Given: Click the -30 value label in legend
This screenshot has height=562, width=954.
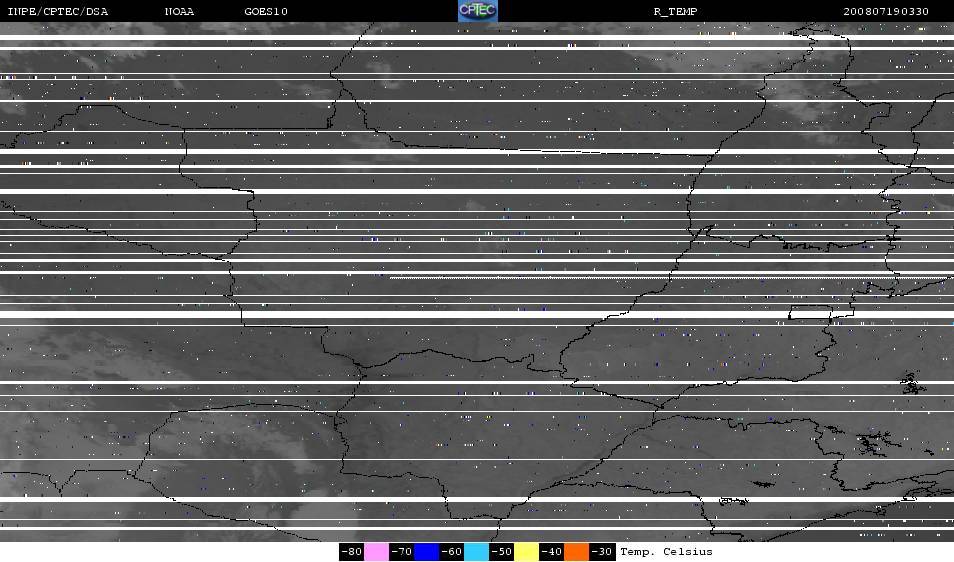Looking at the screenshot, I should click(x=602, y=552).
